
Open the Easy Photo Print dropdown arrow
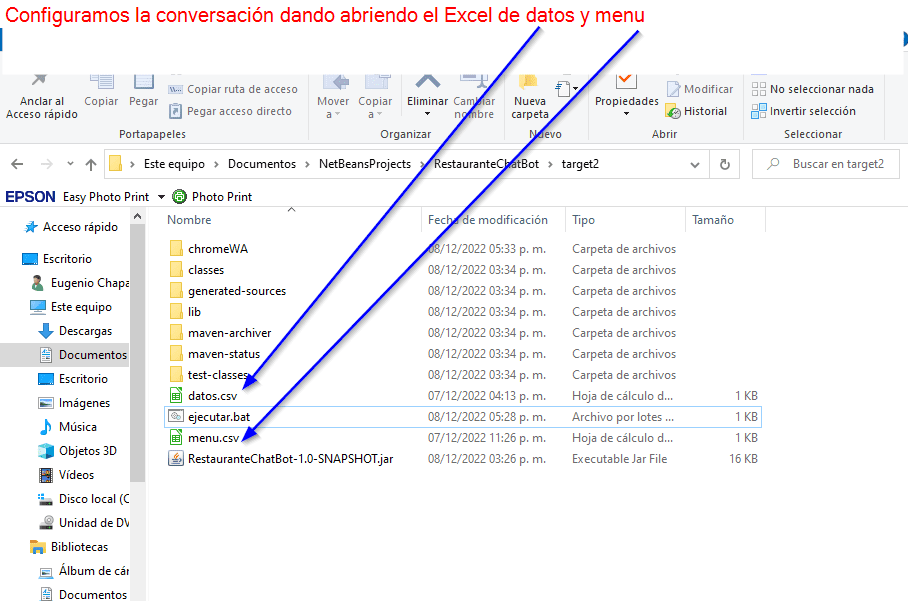[x=161, y=197]
